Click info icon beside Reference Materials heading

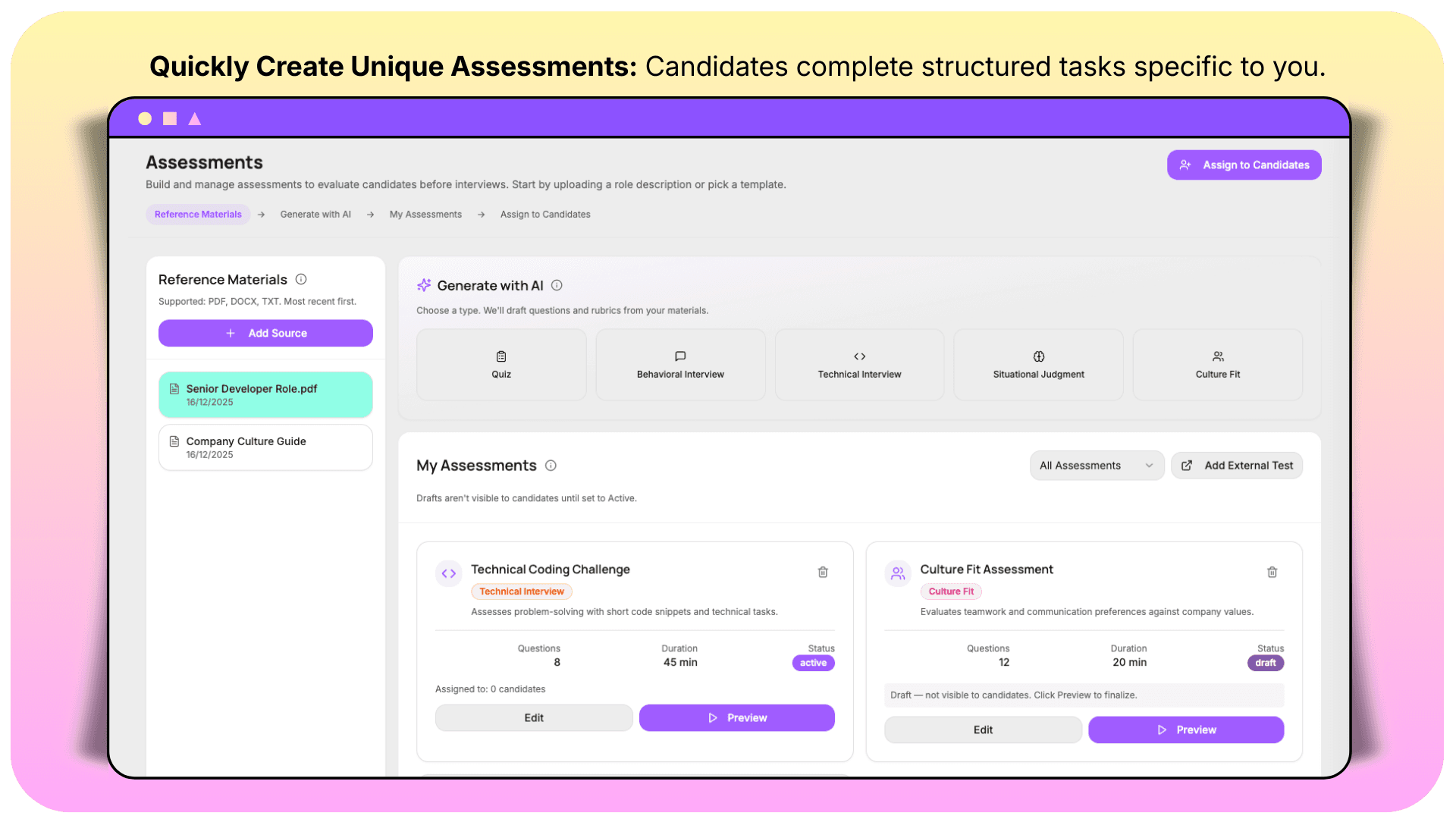[301, 279]
